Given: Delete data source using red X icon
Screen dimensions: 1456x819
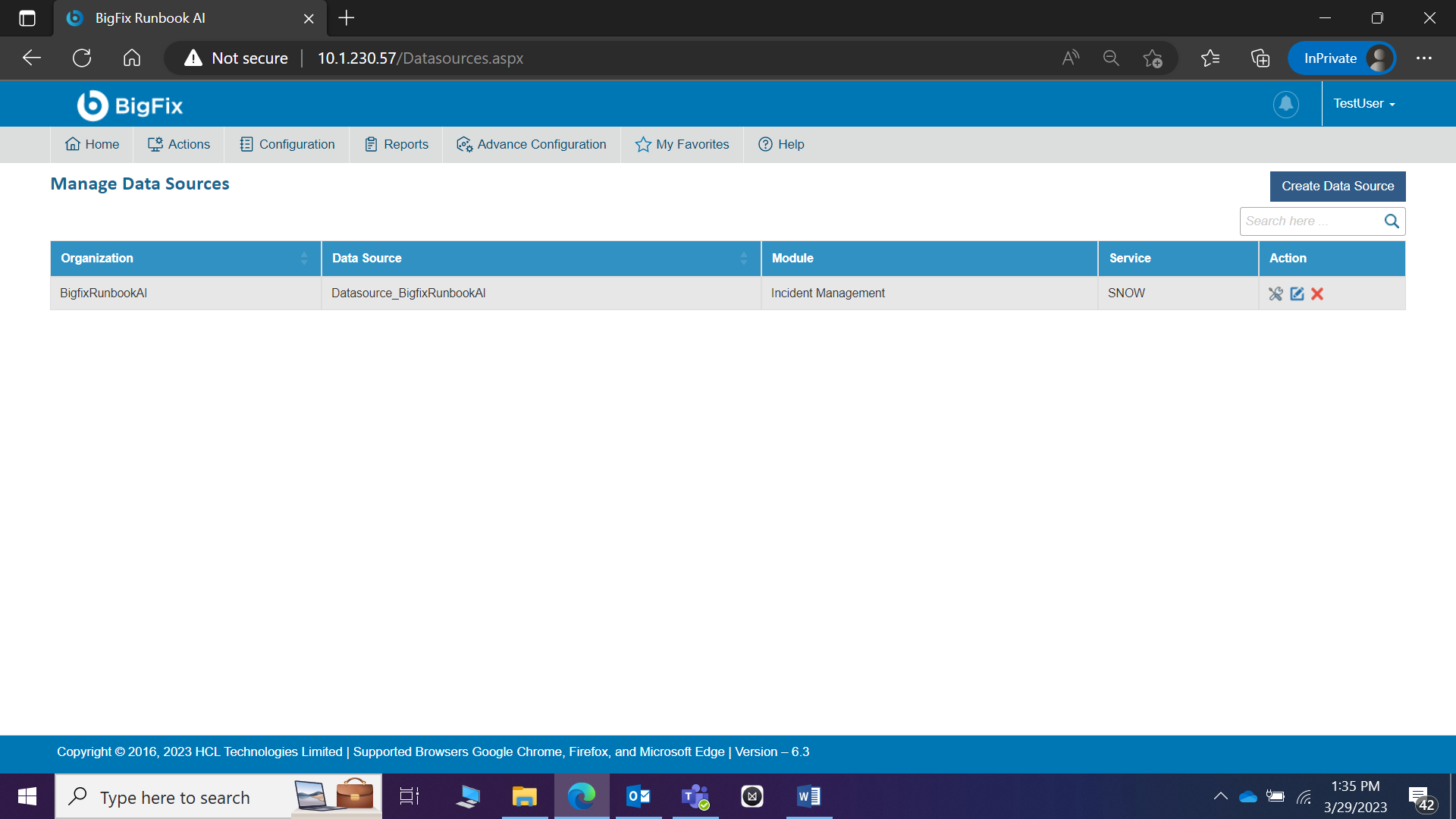Looking at the screenshot, I should pyautogui.click(x=1317, y=293).
